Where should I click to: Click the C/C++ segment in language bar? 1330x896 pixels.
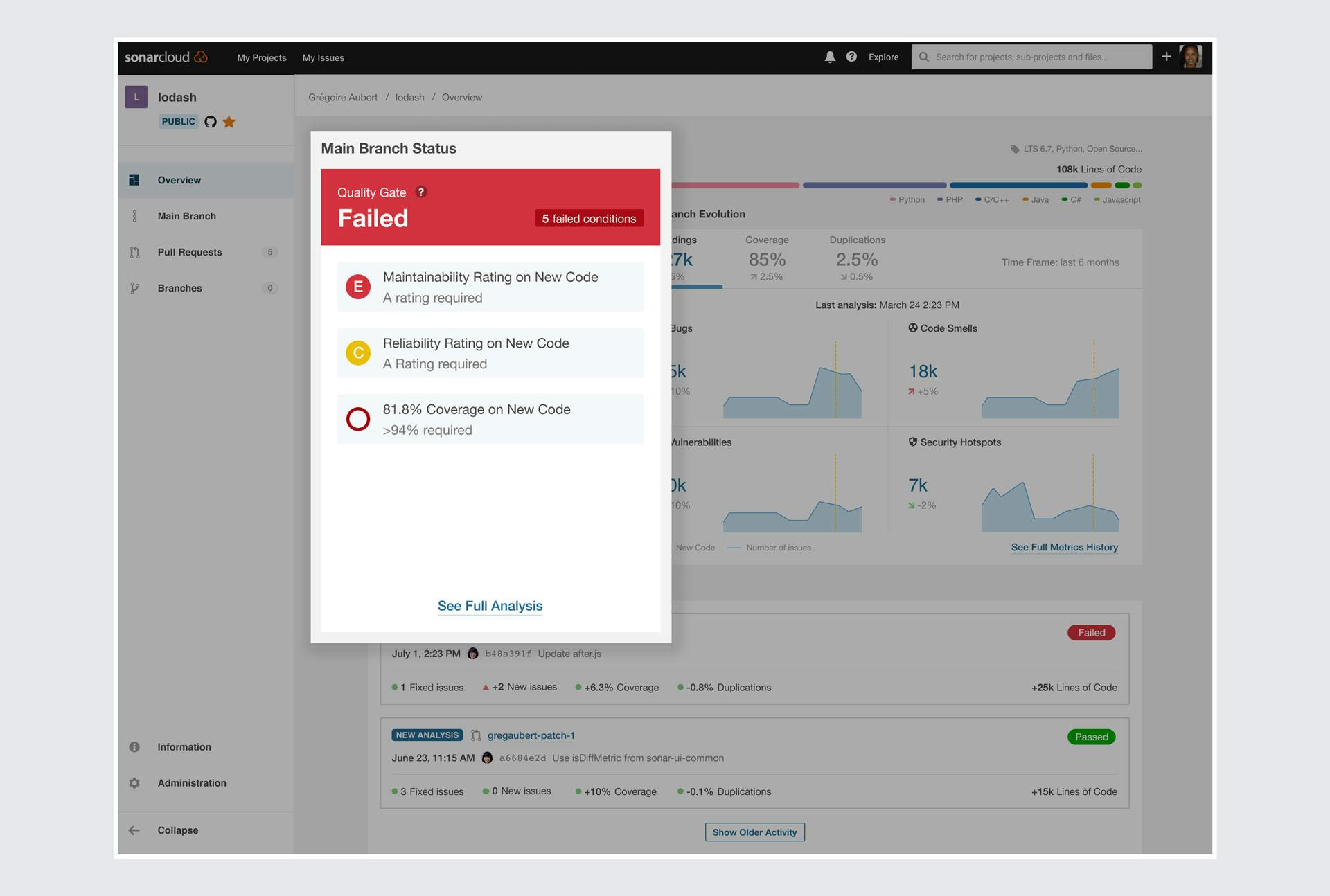1018,186
